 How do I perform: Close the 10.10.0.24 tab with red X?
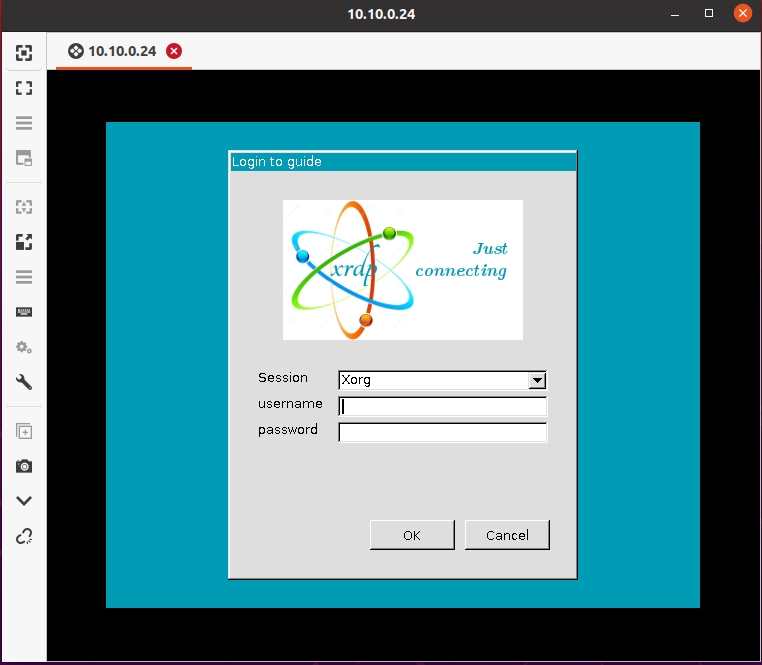click(x=174, y=51)
